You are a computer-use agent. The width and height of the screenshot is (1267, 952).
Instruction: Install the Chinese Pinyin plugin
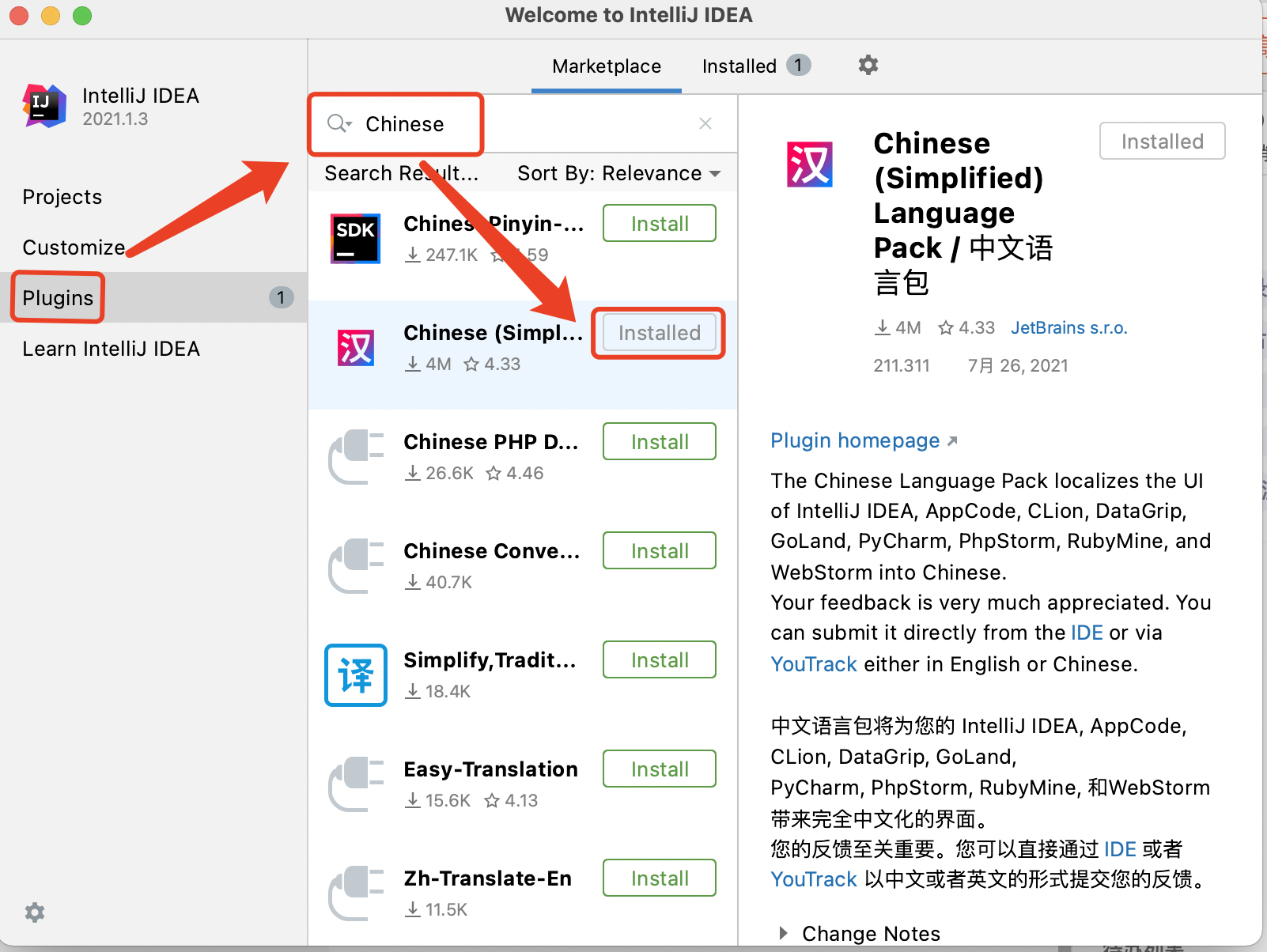click(660, 224)
